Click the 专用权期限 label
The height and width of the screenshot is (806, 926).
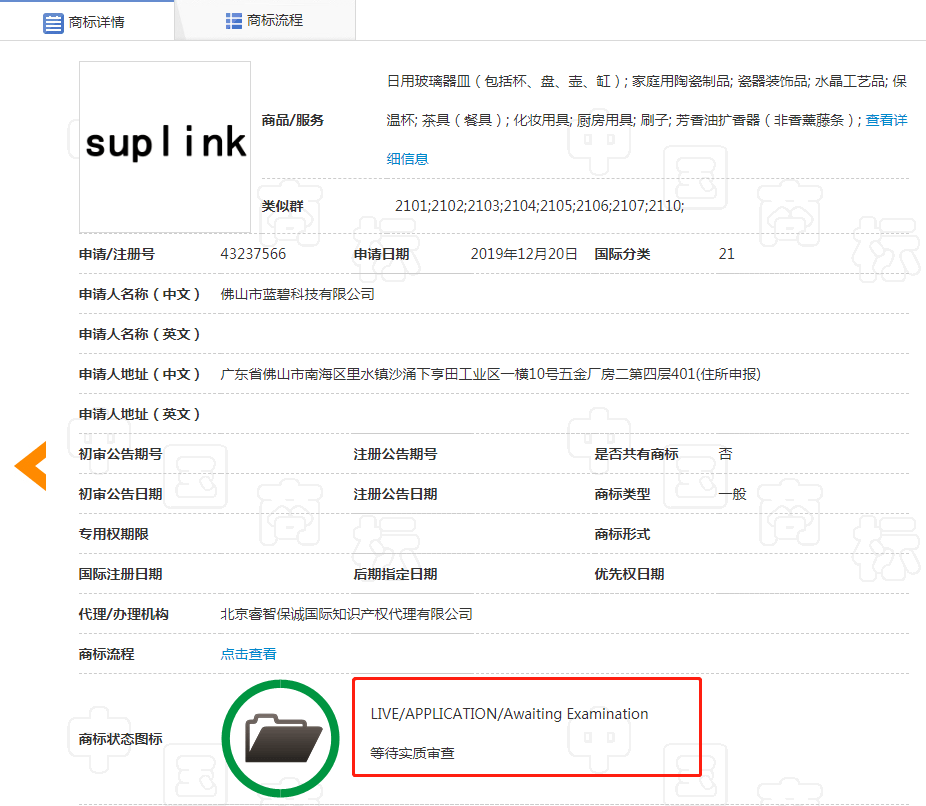(x=113, y=534)
